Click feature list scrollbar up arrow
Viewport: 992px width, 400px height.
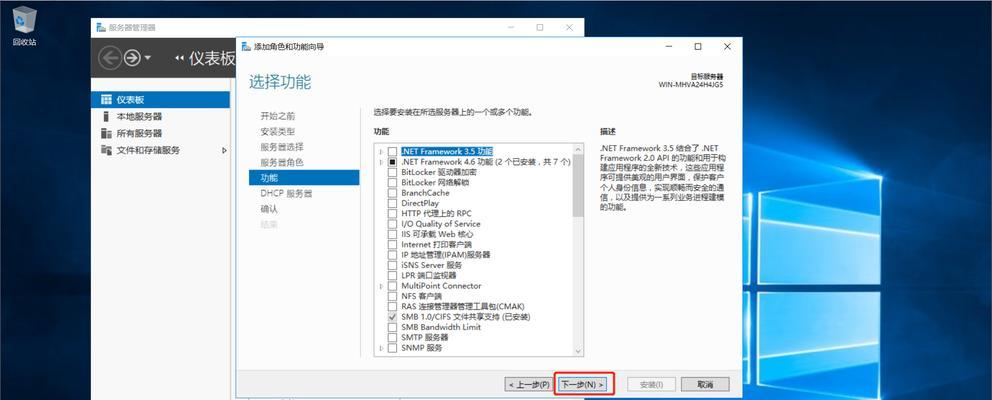point(578,149)
